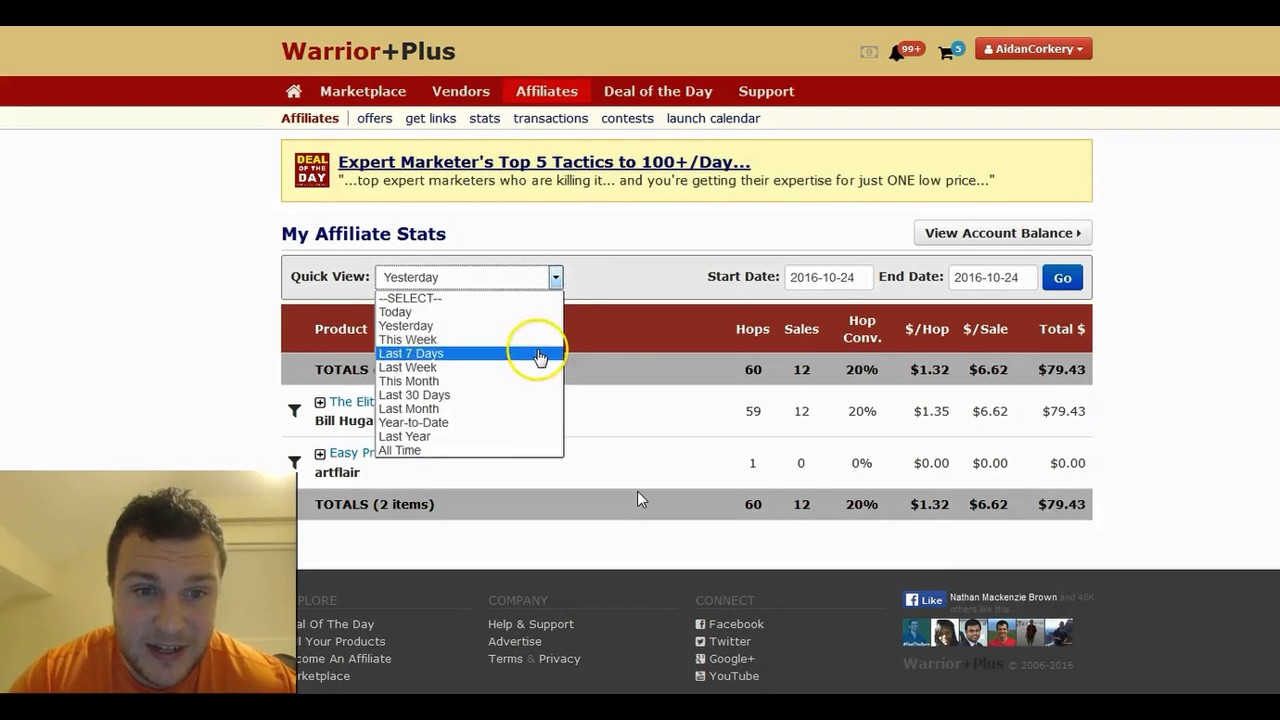
Task: Open the notifications bell icon
Action: pyautogui.click(x=897, y=53)
